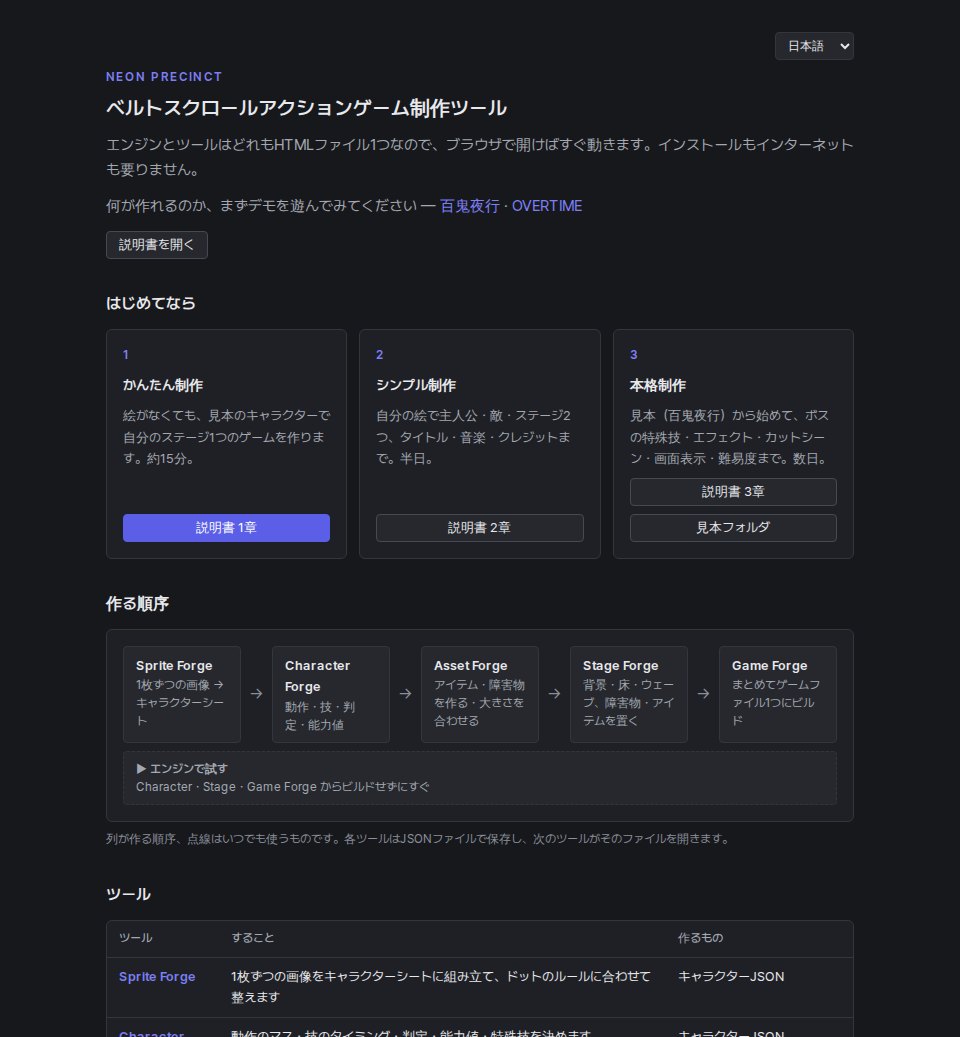Click the description starting 見本（百鬼夜行）から始めて
960x1037 pixels.
point(730,437)
